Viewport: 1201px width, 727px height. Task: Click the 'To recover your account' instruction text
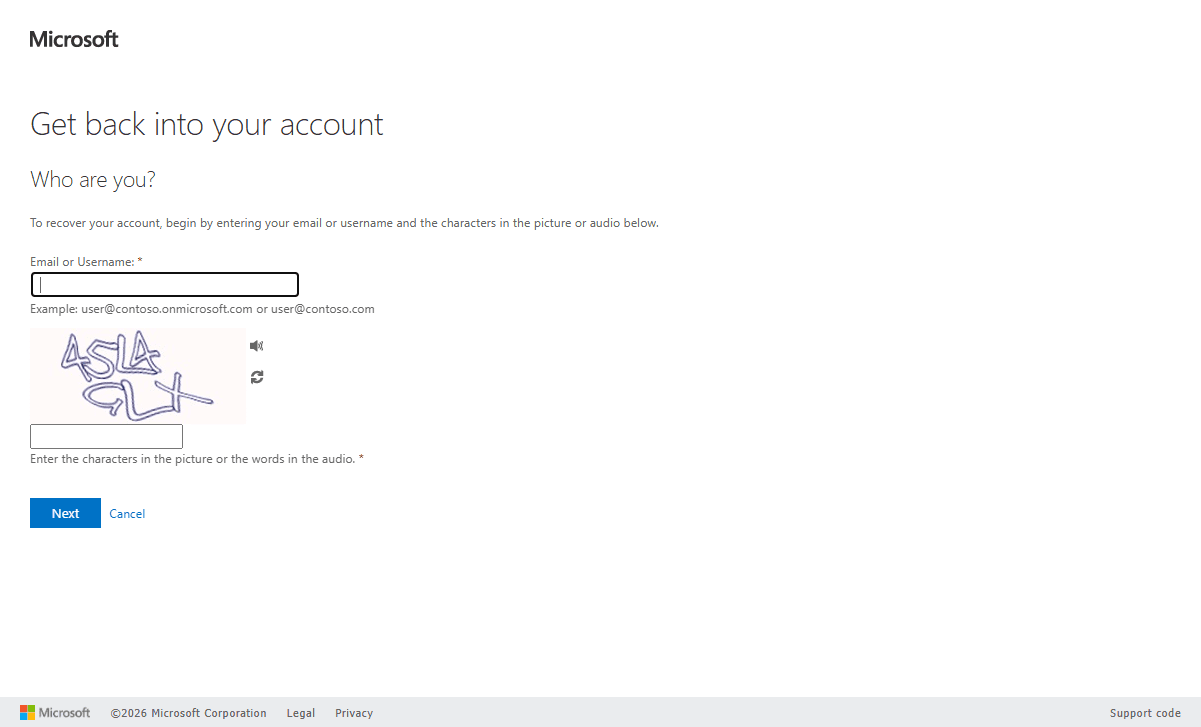click(344, 223)
